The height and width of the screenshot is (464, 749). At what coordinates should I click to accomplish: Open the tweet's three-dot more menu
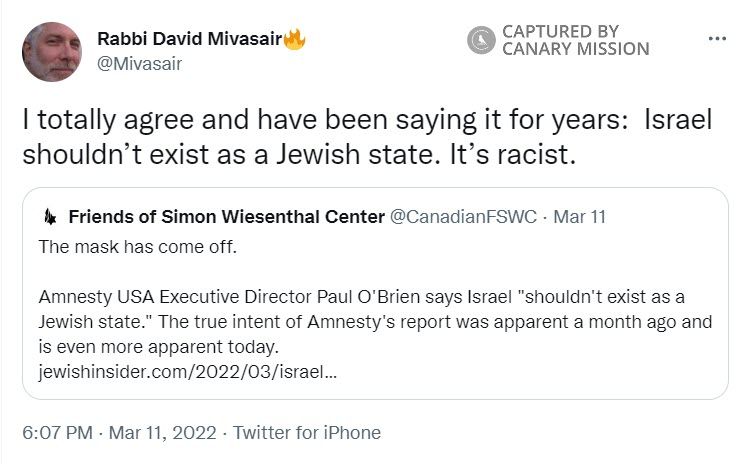point(716,39)
